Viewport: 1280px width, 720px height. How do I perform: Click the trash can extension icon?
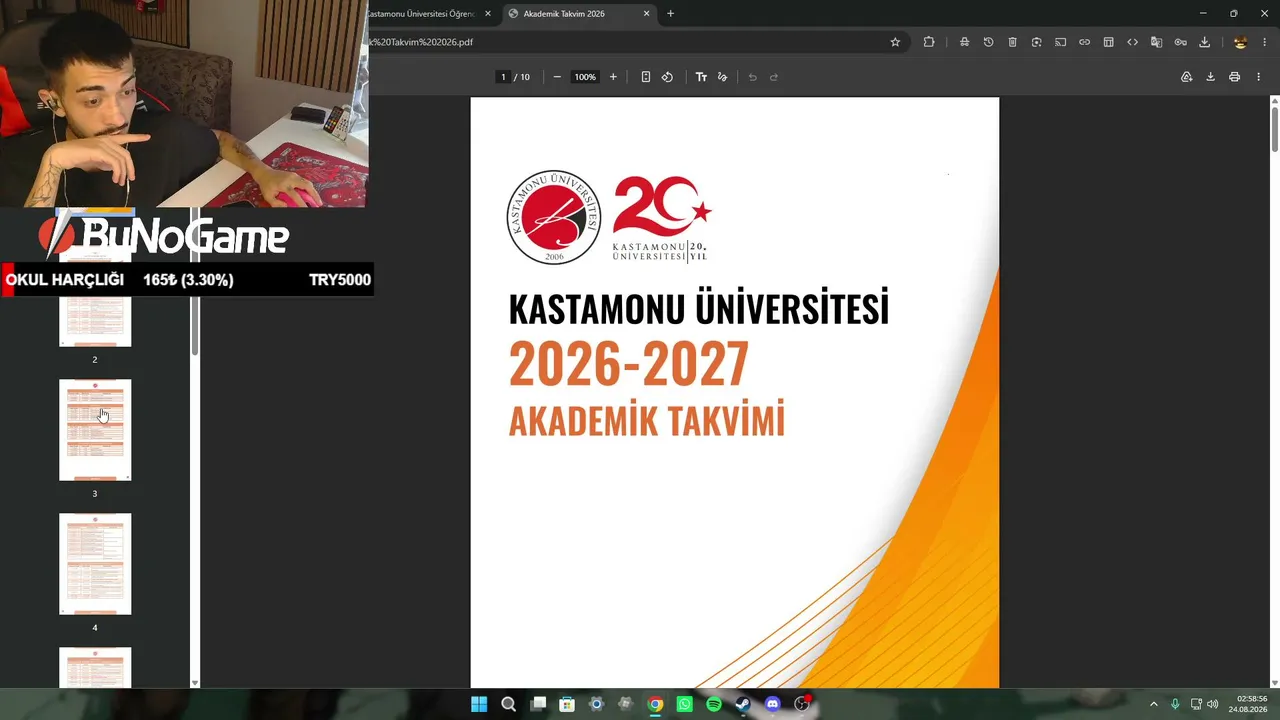(x=1012, y=42)
